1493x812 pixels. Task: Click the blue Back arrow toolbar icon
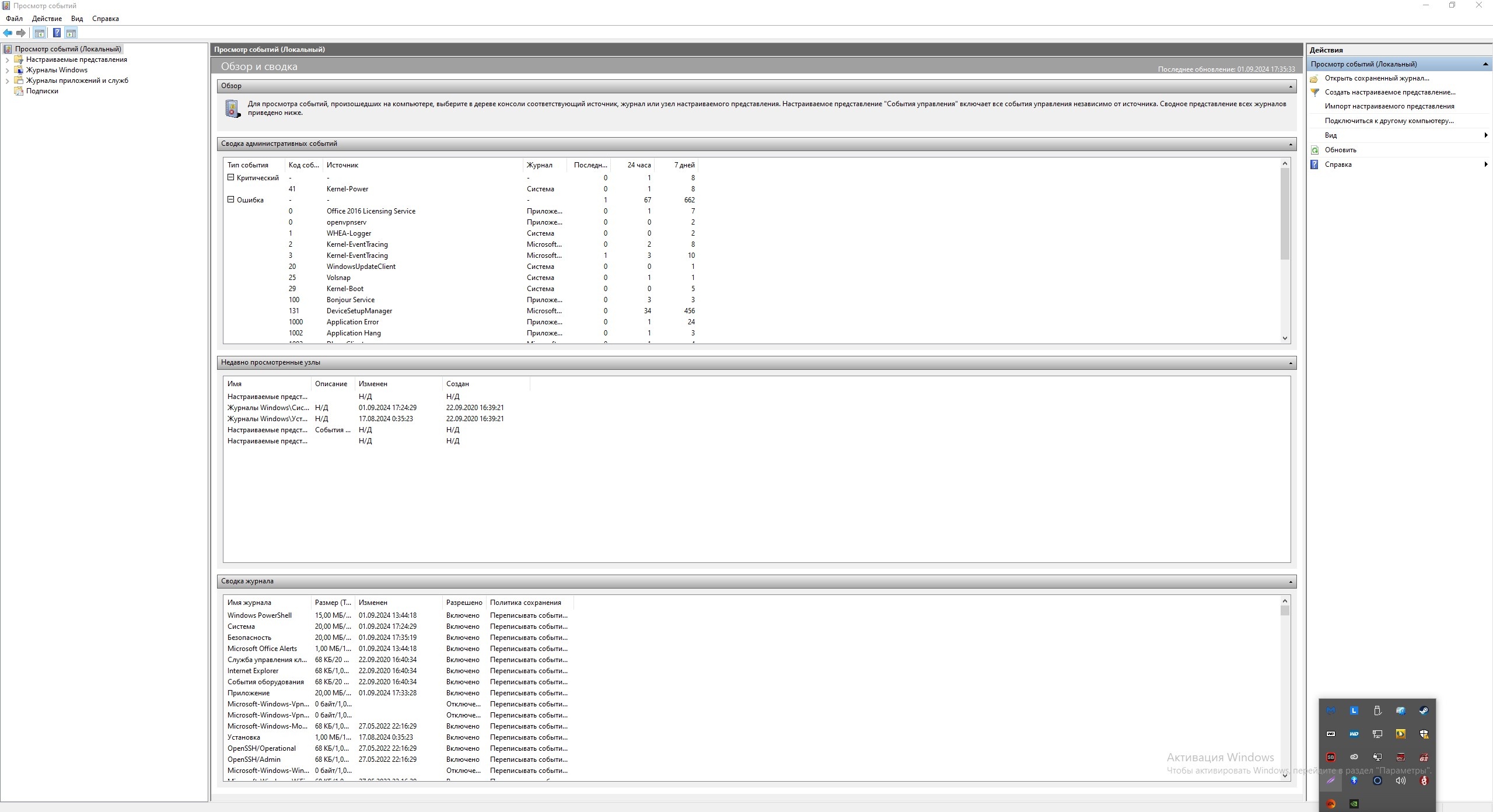[8, 33]
